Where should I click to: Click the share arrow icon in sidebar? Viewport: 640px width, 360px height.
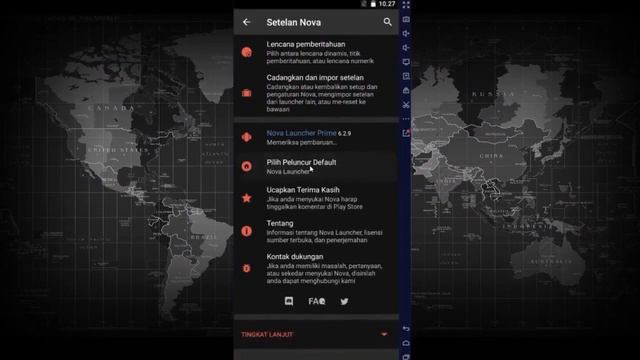[406, 133]
